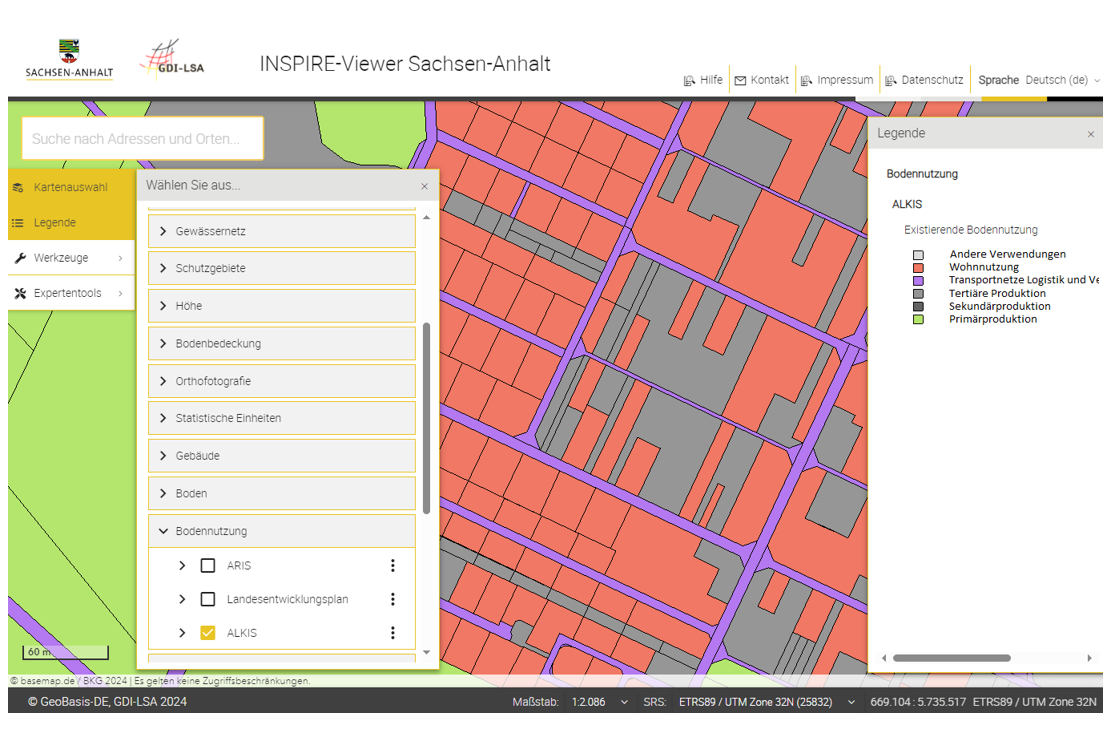Close the 'Wählen Sie aus' panel
This screenshot has width=1112, height=742.
coord(424,186)
